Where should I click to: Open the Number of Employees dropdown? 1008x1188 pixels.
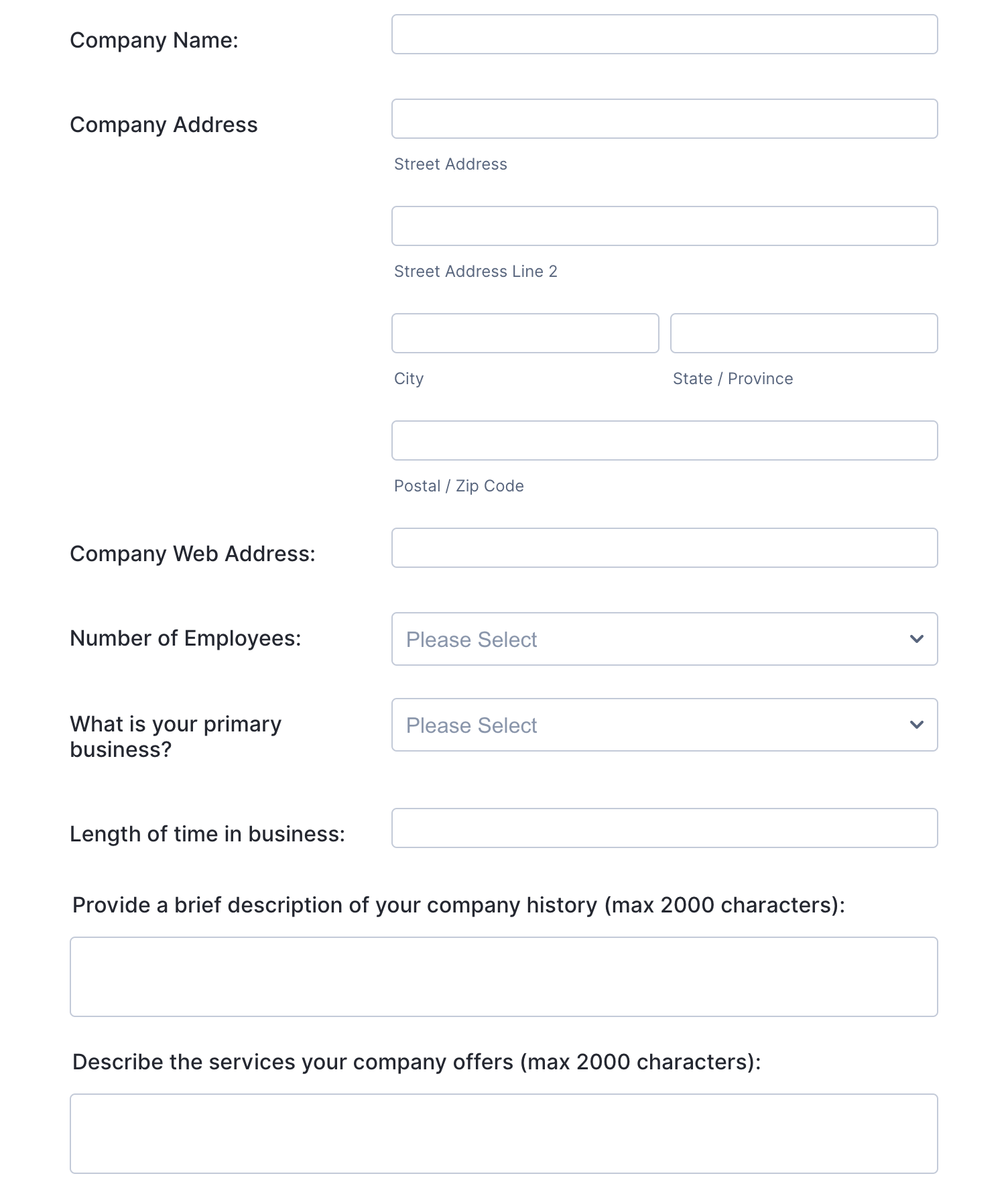pyautogui.click(x=664, y=639)
